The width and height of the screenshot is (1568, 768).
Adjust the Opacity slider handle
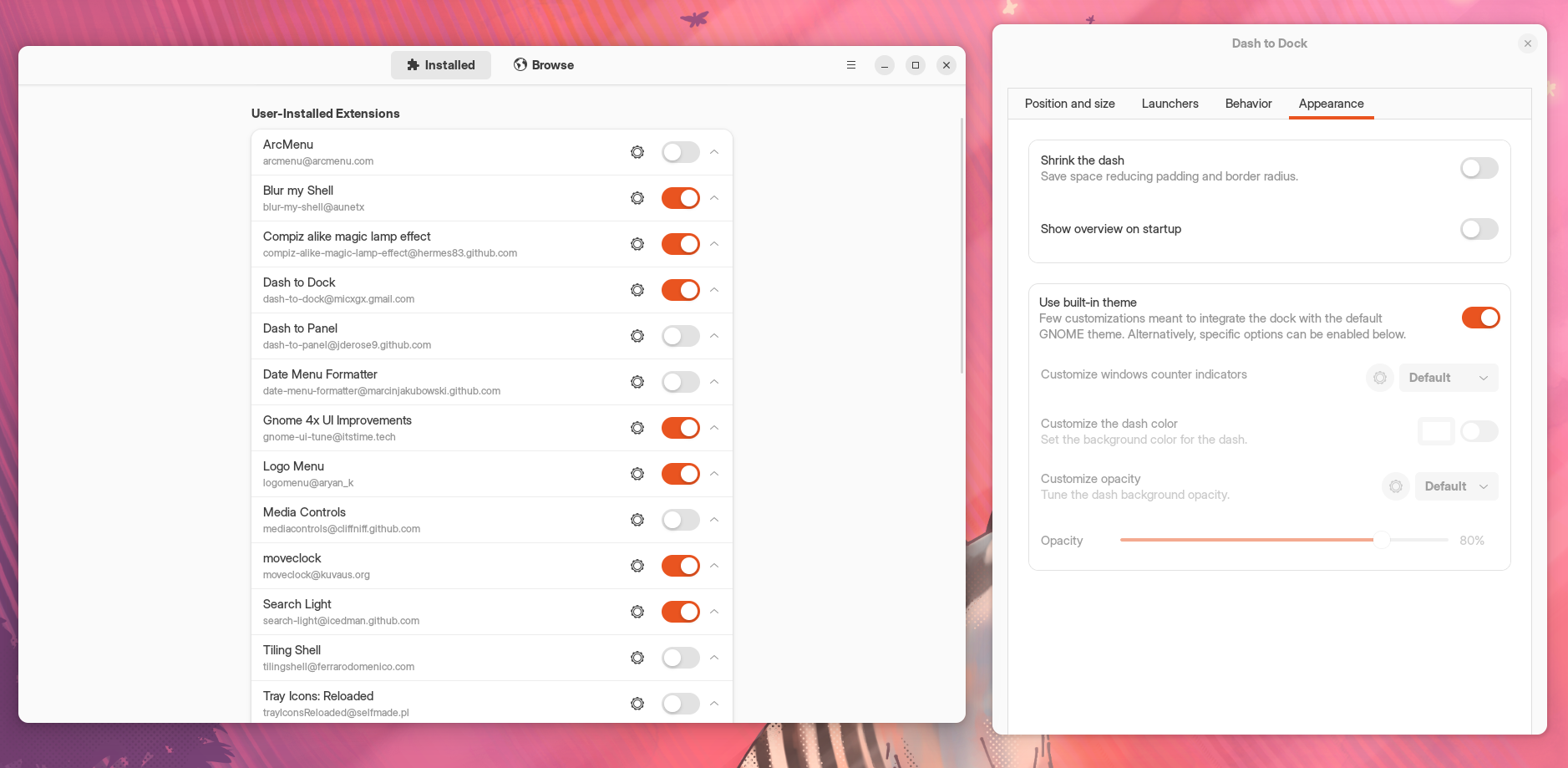(1382, 540)
